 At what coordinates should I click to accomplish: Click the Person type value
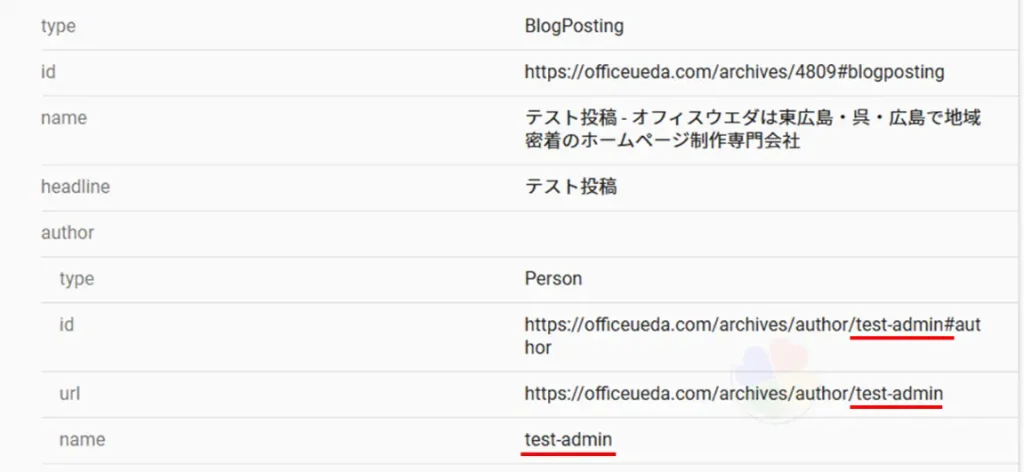pyautogui.click(x=553, y=279)
